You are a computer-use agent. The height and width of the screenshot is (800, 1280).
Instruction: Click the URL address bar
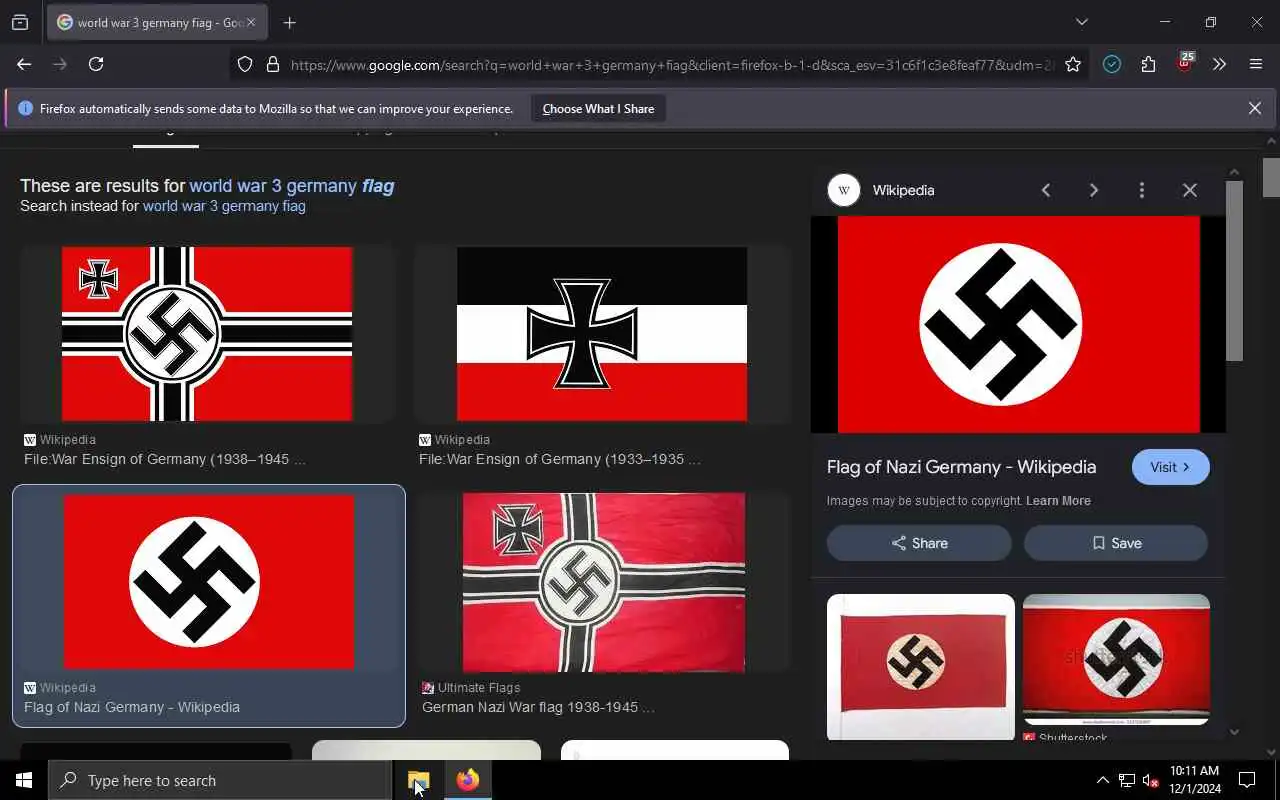pos(670,65)
